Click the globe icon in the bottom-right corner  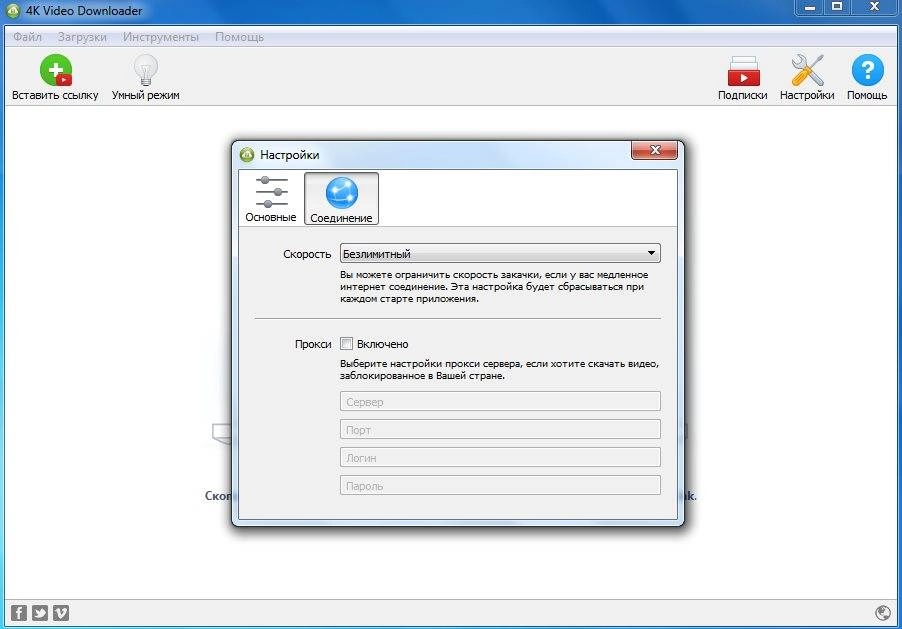tap(882, 613)
